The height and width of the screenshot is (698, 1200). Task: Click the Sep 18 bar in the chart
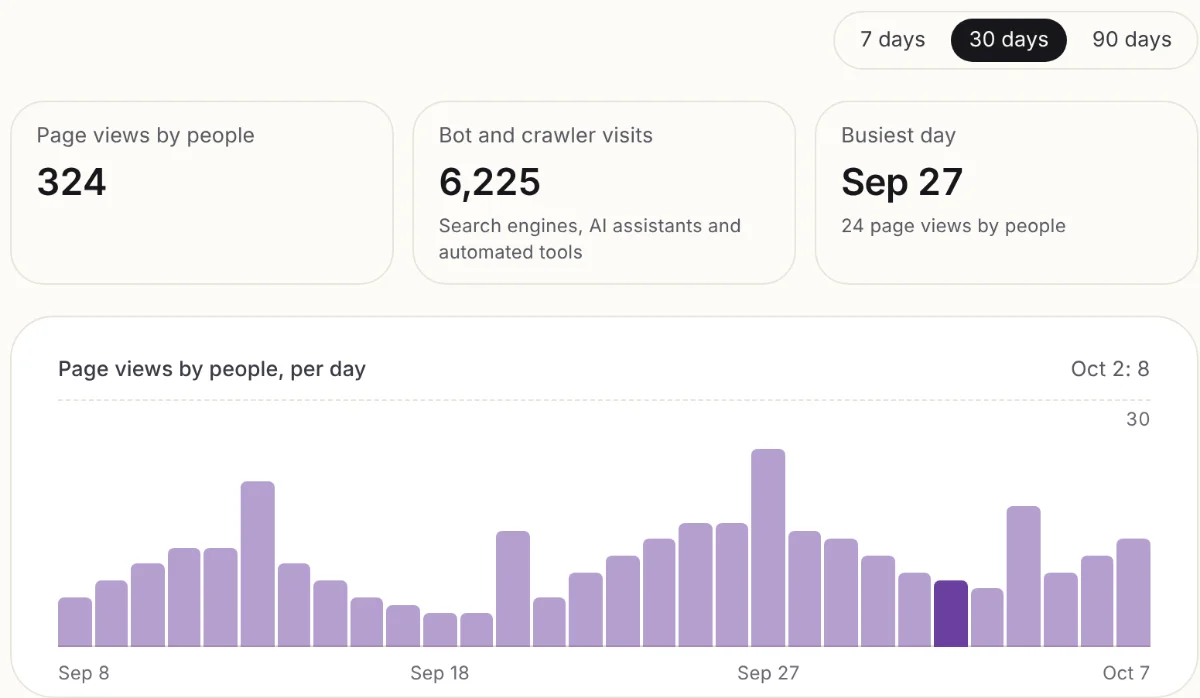(440, 630)
